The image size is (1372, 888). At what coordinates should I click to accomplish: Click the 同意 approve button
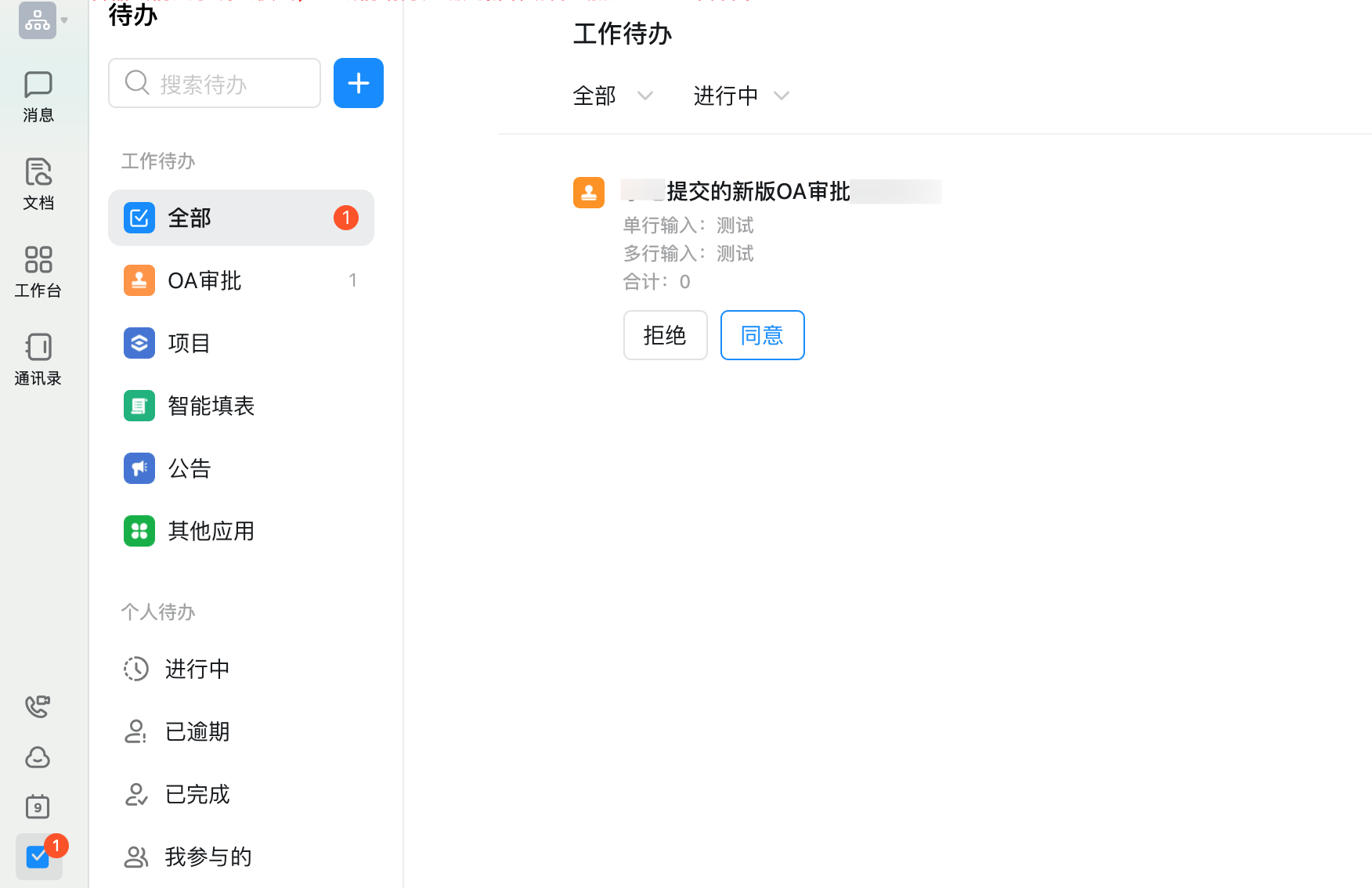(761, 334)
